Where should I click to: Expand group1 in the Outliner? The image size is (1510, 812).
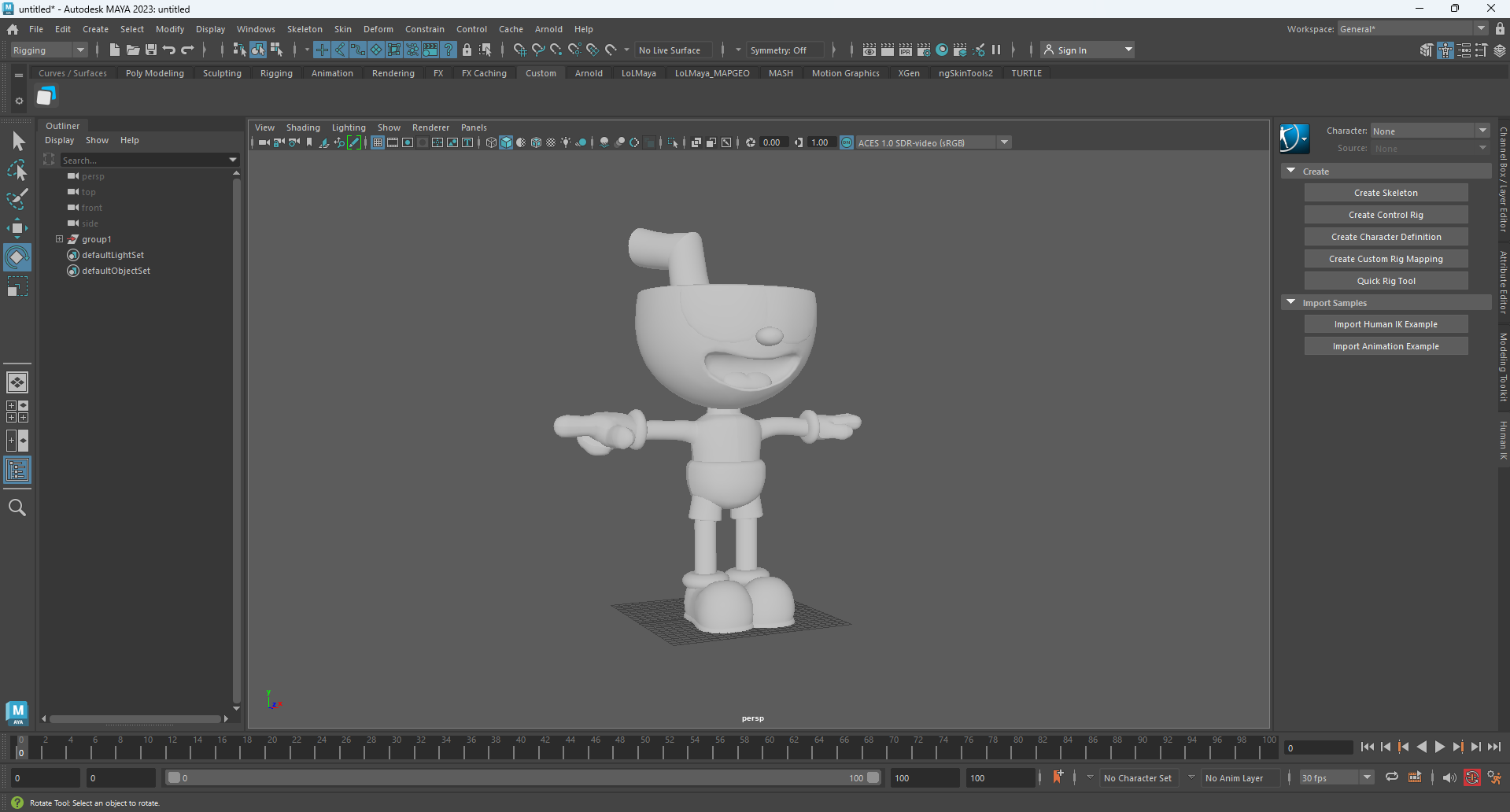[x=59, y=238]
